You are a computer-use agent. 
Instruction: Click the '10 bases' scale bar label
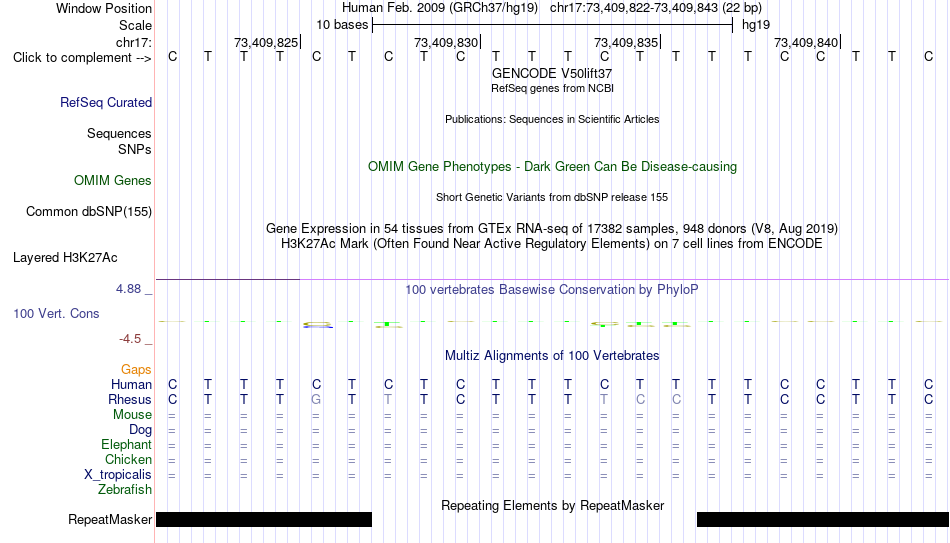coord(342,25)
